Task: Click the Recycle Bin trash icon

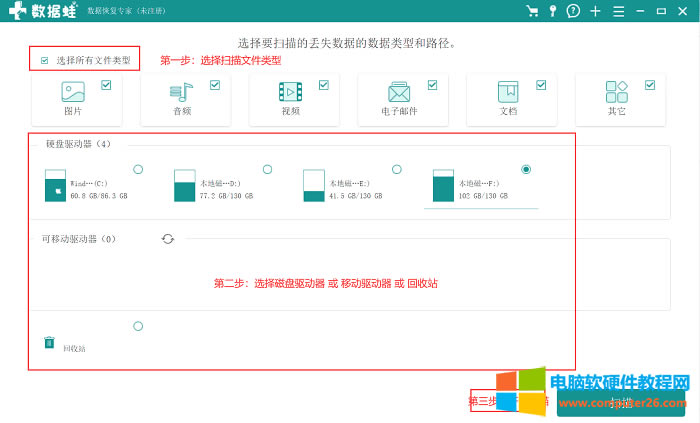Action: [49, 343]
